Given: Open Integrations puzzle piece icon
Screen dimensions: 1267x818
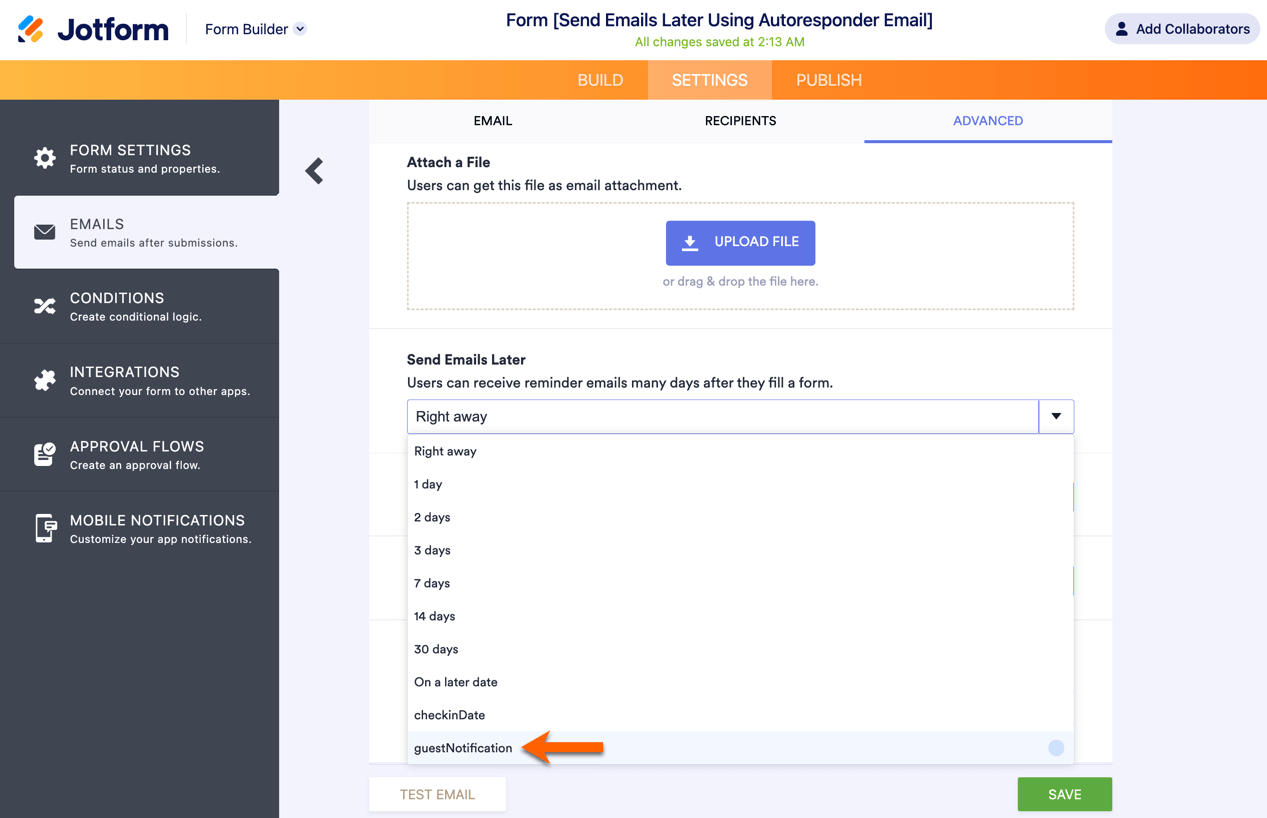Looking at the screenshot, I should tap(45, 380).
